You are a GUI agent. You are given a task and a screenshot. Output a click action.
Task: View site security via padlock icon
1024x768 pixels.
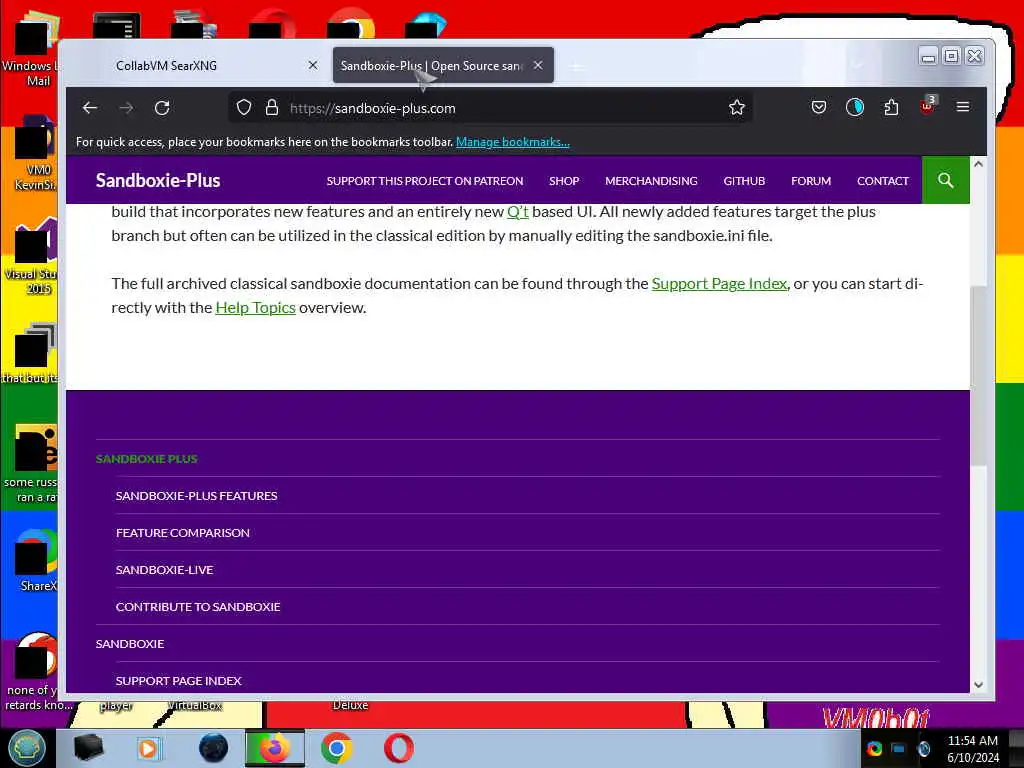[272, 108]
